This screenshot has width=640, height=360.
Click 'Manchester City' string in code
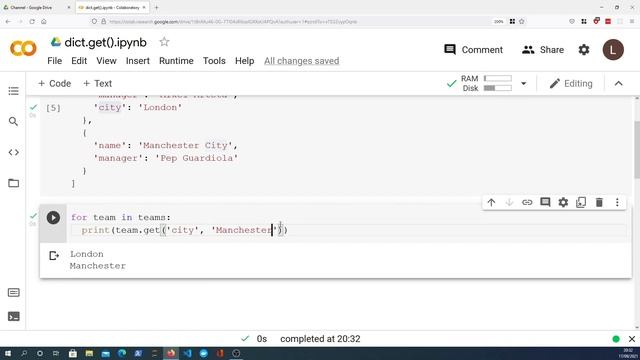[185, 145]
